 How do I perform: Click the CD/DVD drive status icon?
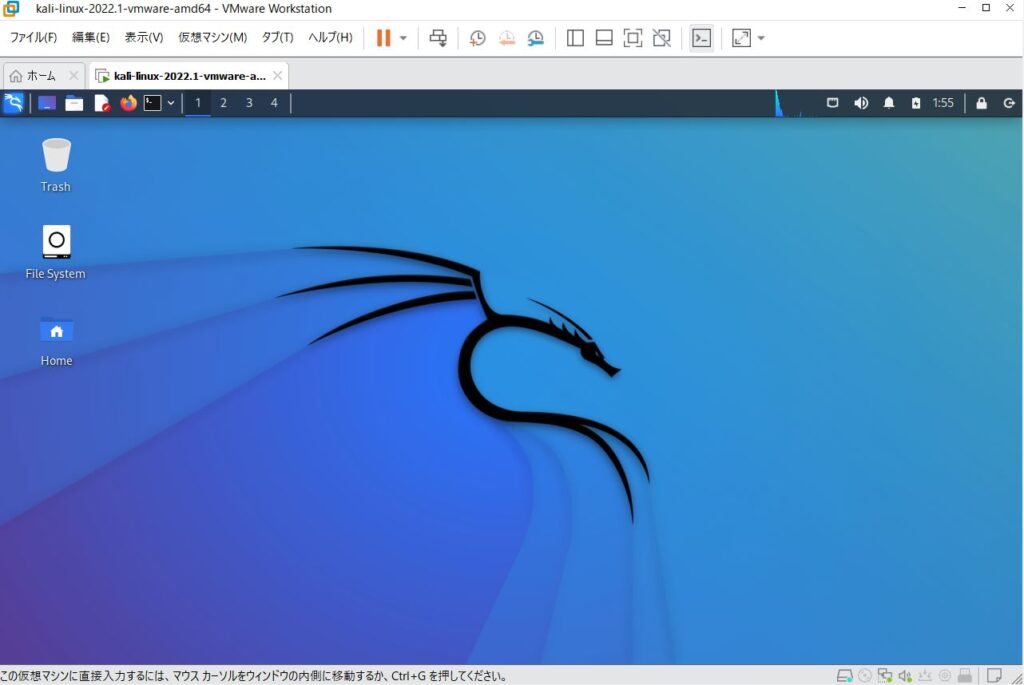point(865,676)
